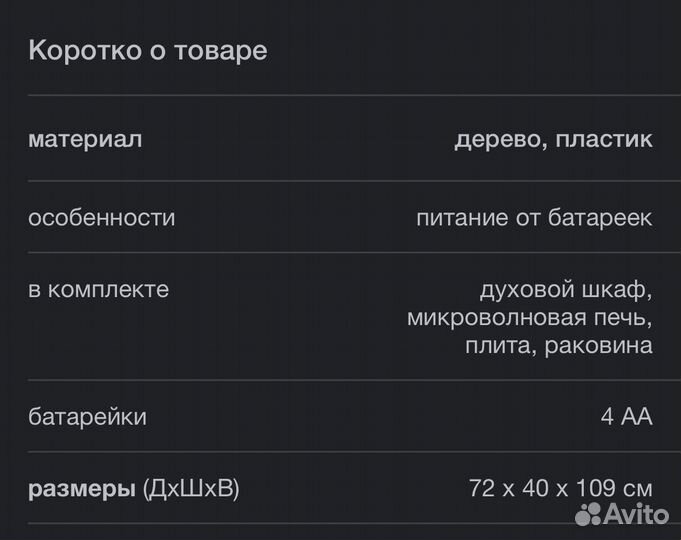The height and width of the screenshot is (540, 681).
Task: Click the "микроволновая печь" text line
Action: click(x=529, y=318)
